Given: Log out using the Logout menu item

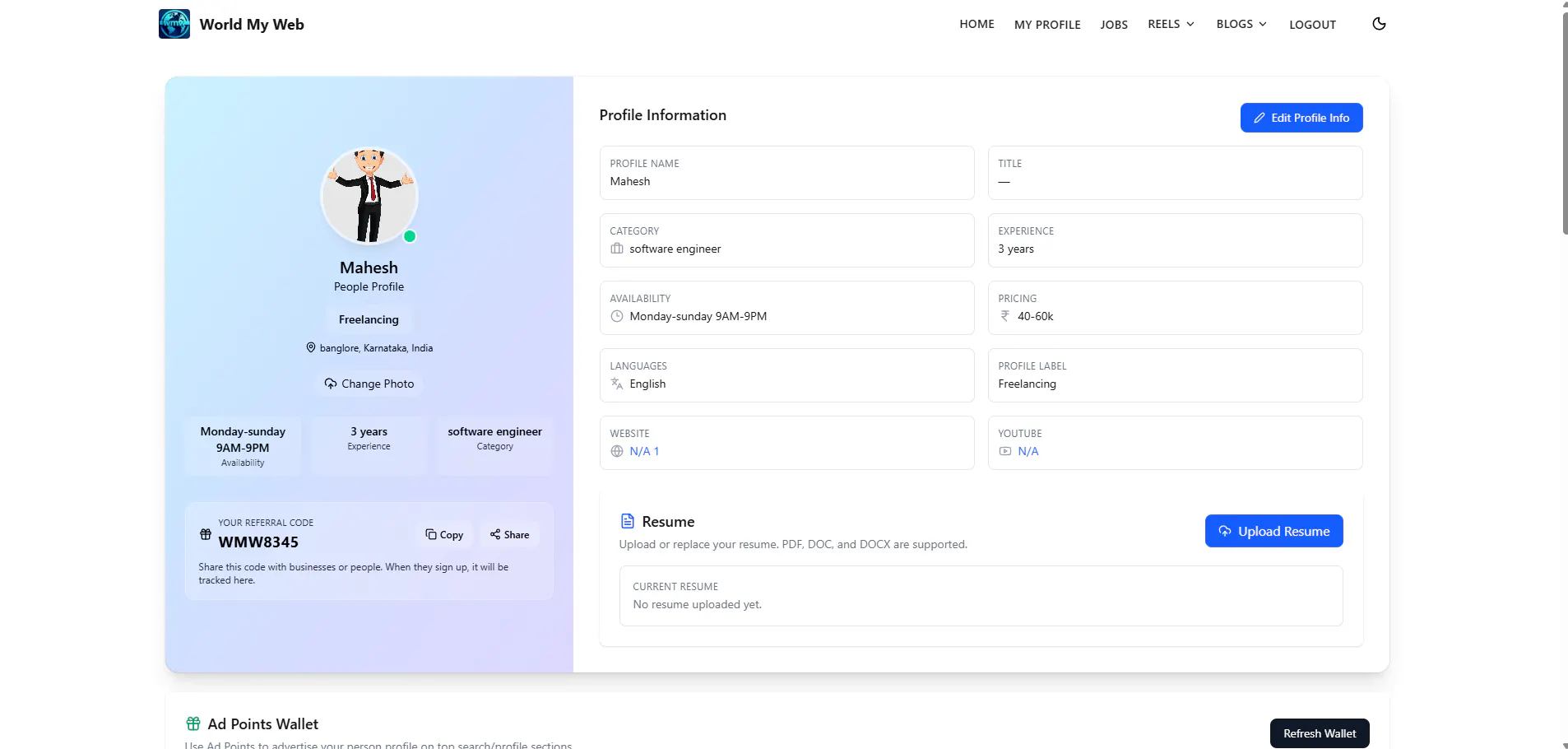Looking at the screenshot, I should coord(1312,25).
